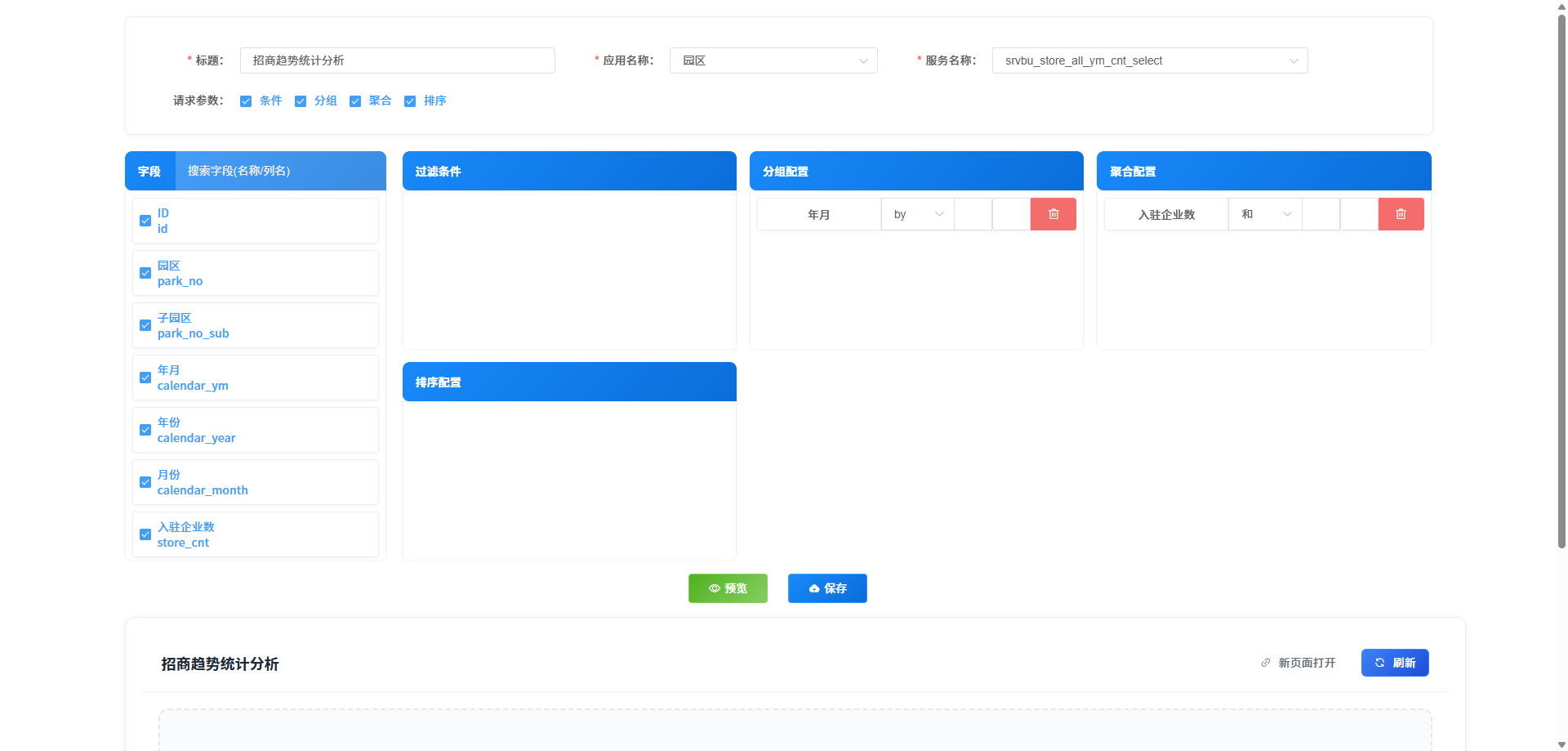Delete the 年月 grouping row
The image size is (1568, 751).
tap(1053, 214)
